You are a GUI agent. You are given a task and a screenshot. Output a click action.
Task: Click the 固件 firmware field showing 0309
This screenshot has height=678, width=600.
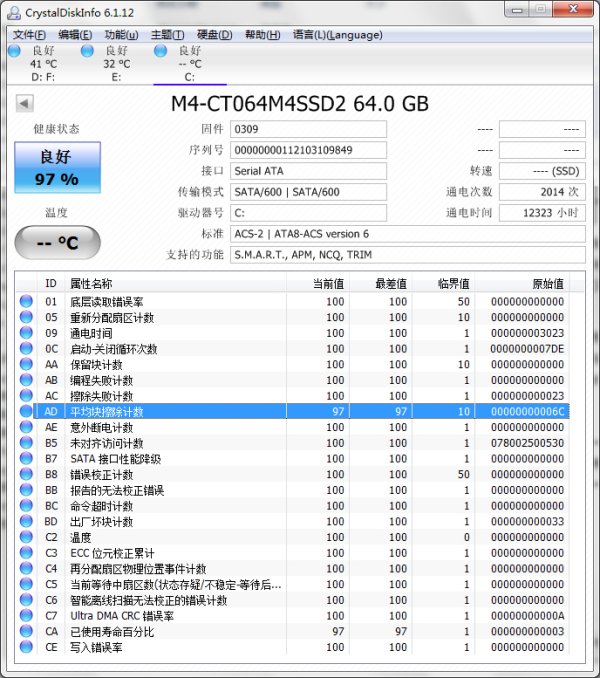tap(308, 129)
